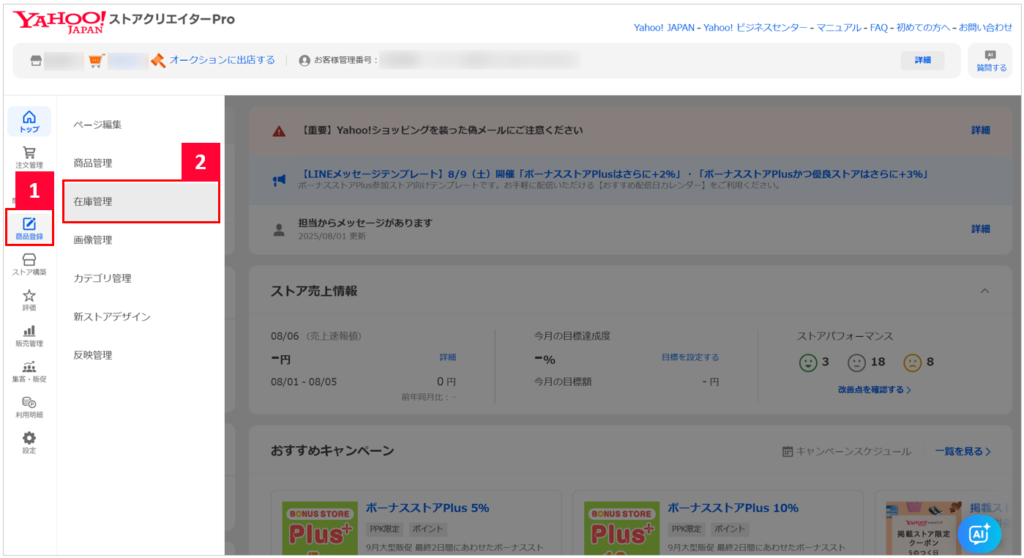
Task: Click the neutral face performance icon
Action: tap(856, 363)
